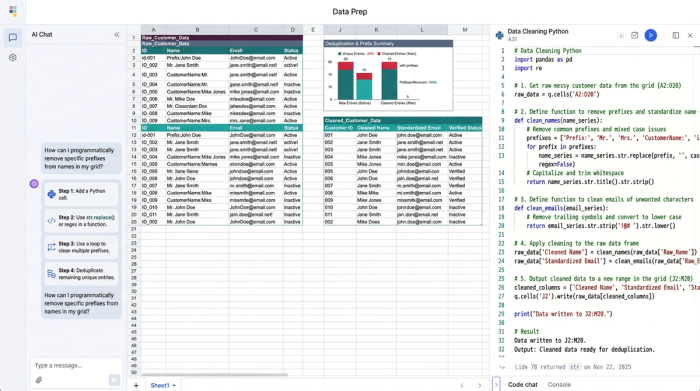Click the Cleaned Name header cell

click(x=376, y=128)
